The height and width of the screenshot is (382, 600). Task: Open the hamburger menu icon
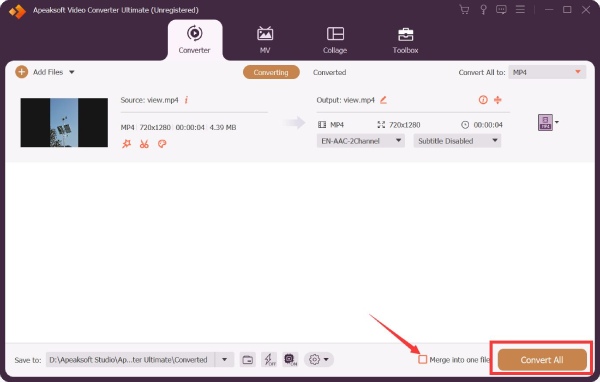[520, 10]
